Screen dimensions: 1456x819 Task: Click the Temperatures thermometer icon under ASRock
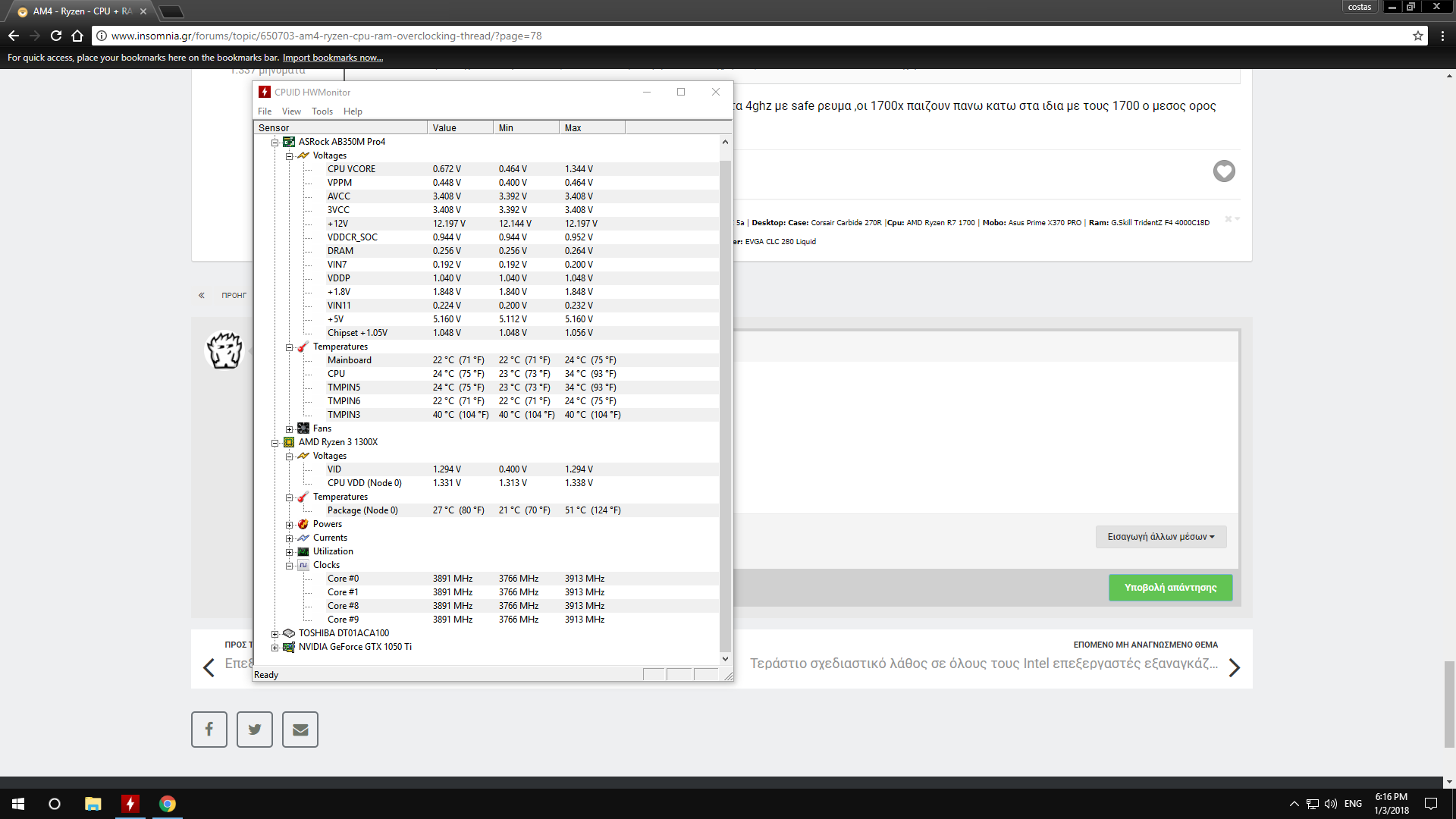[303, 347]
